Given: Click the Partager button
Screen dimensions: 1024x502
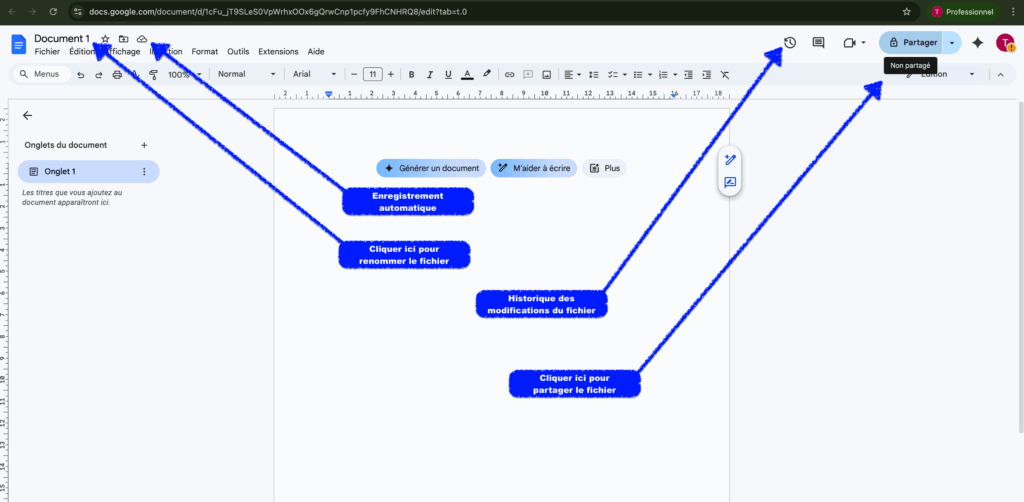Looking at the screenshot, I should [911, 43].
